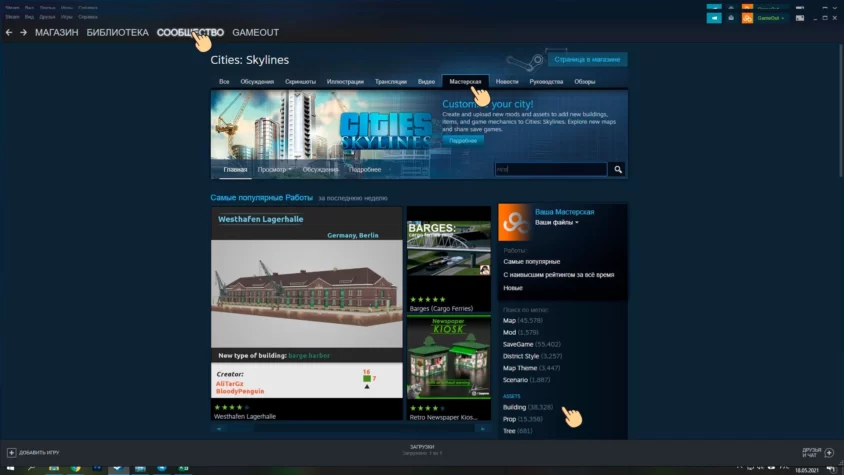Open the Westhafen Lagerhalle workshop item
844x475 pixels.
(x=307, y=313)
